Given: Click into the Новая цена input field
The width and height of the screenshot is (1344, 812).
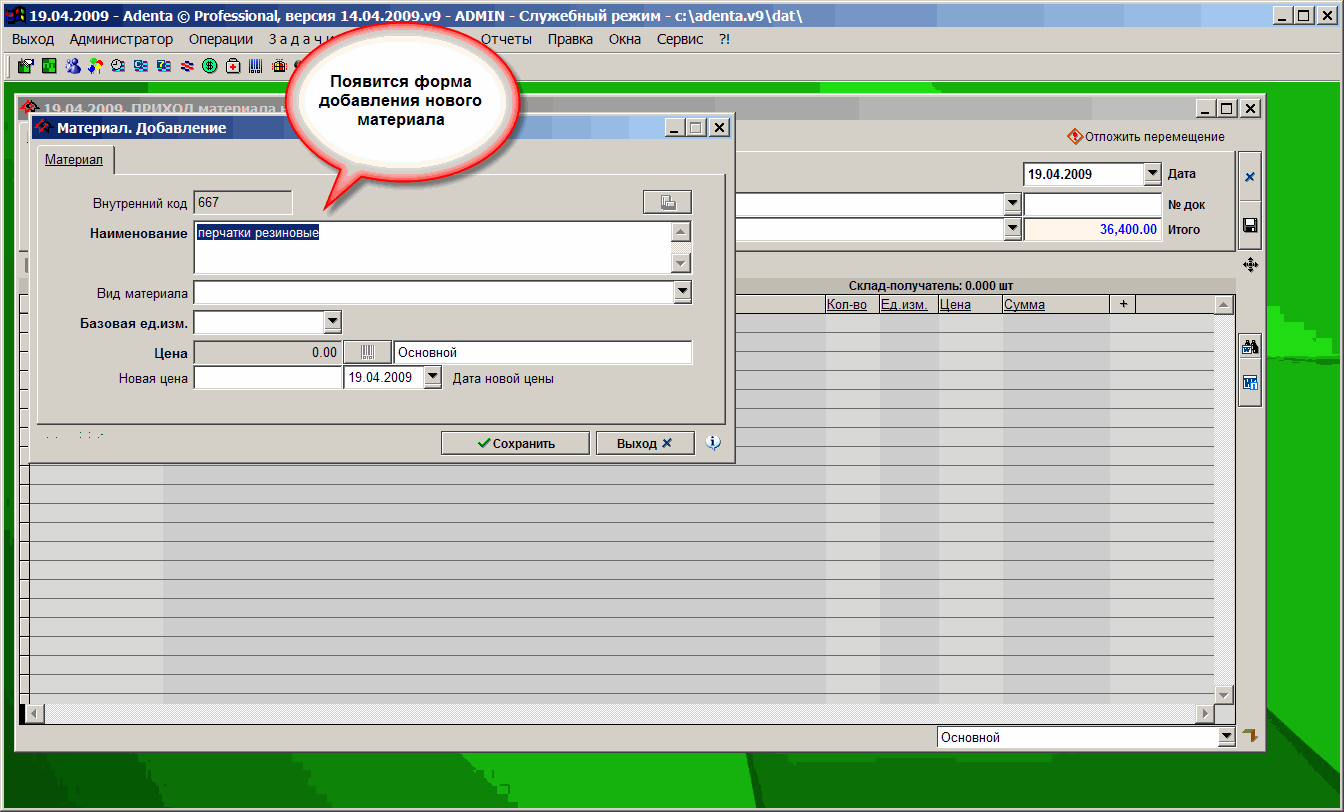Looking at the screenshot, I should (x=267, y=378).
